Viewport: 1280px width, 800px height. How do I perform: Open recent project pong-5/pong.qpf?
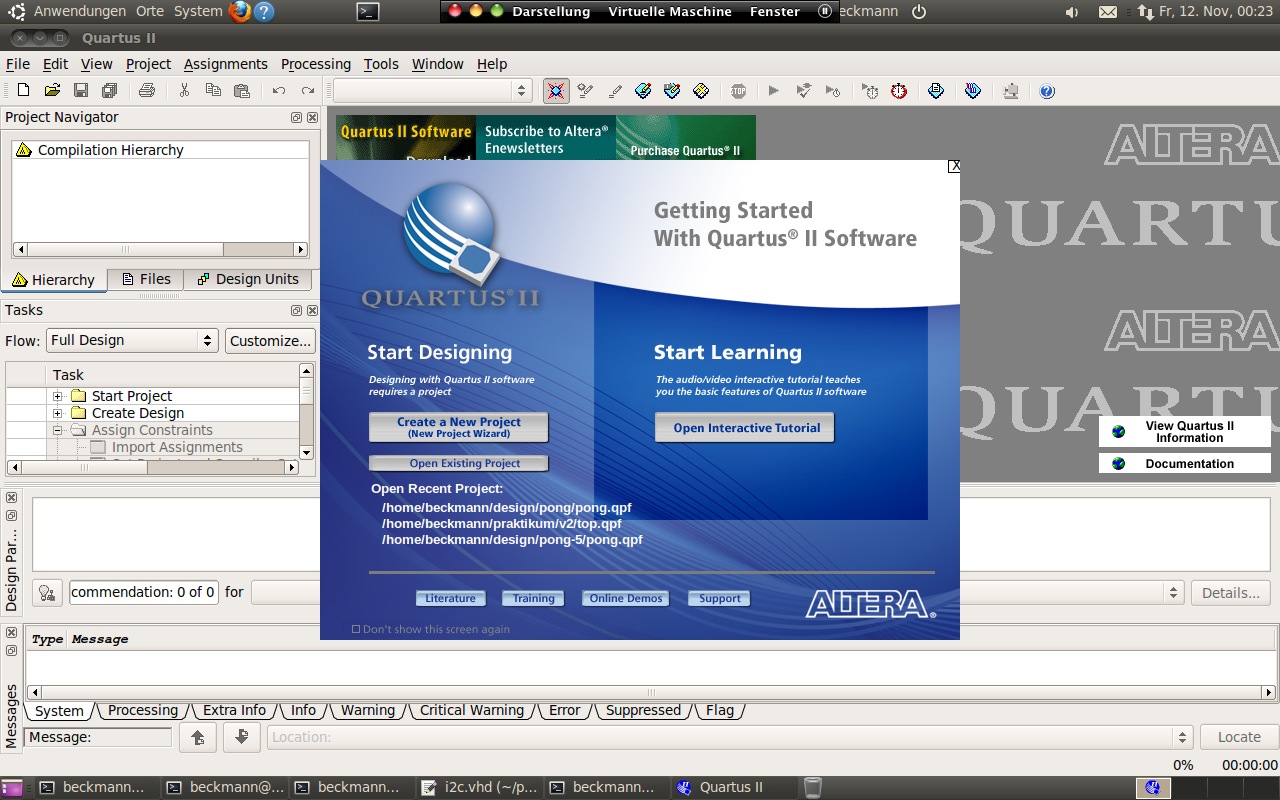(x=512, y=539)
